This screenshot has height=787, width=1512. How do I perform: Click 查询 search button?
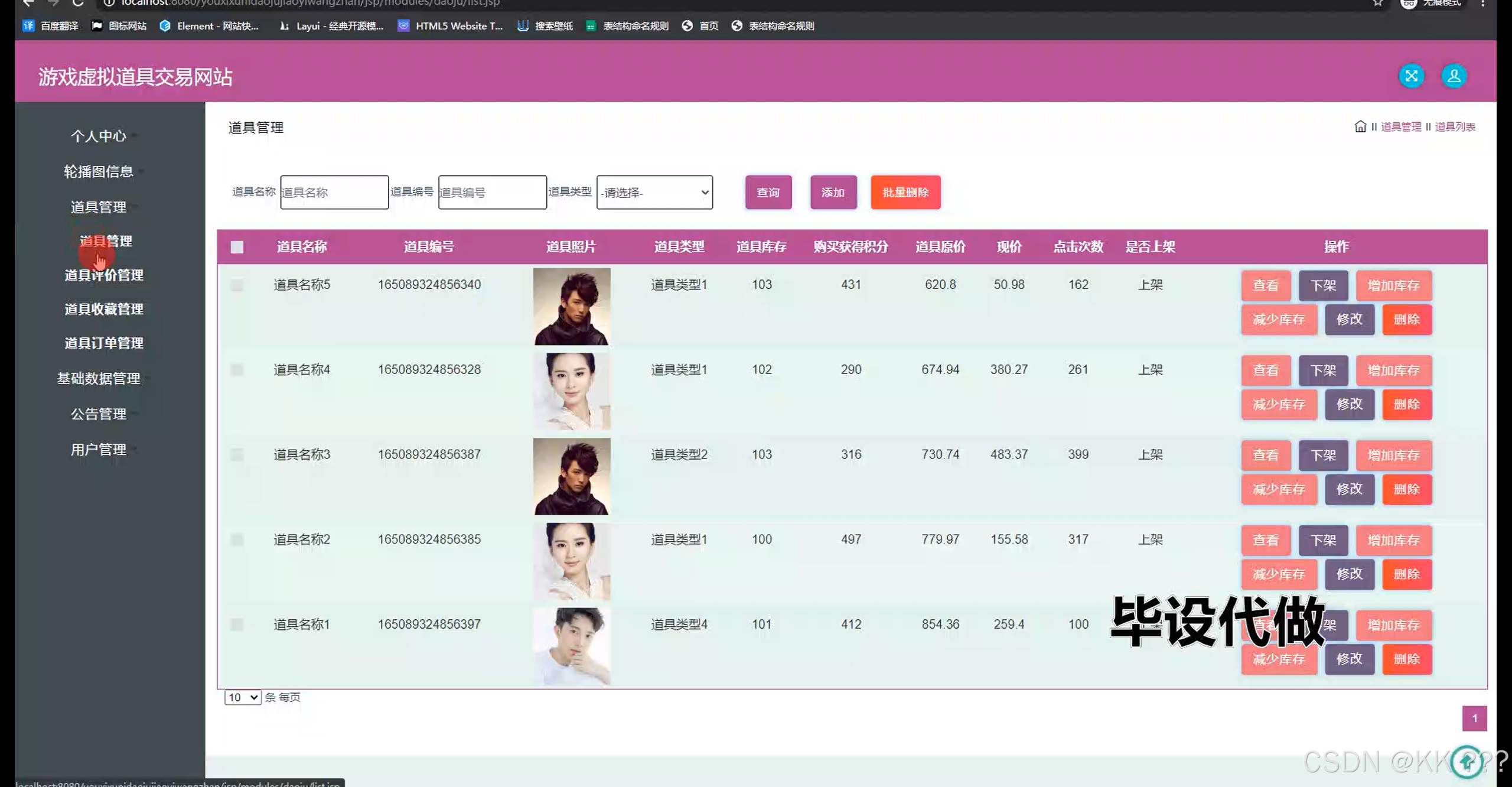pyautogui.click(x=768, y=193)
